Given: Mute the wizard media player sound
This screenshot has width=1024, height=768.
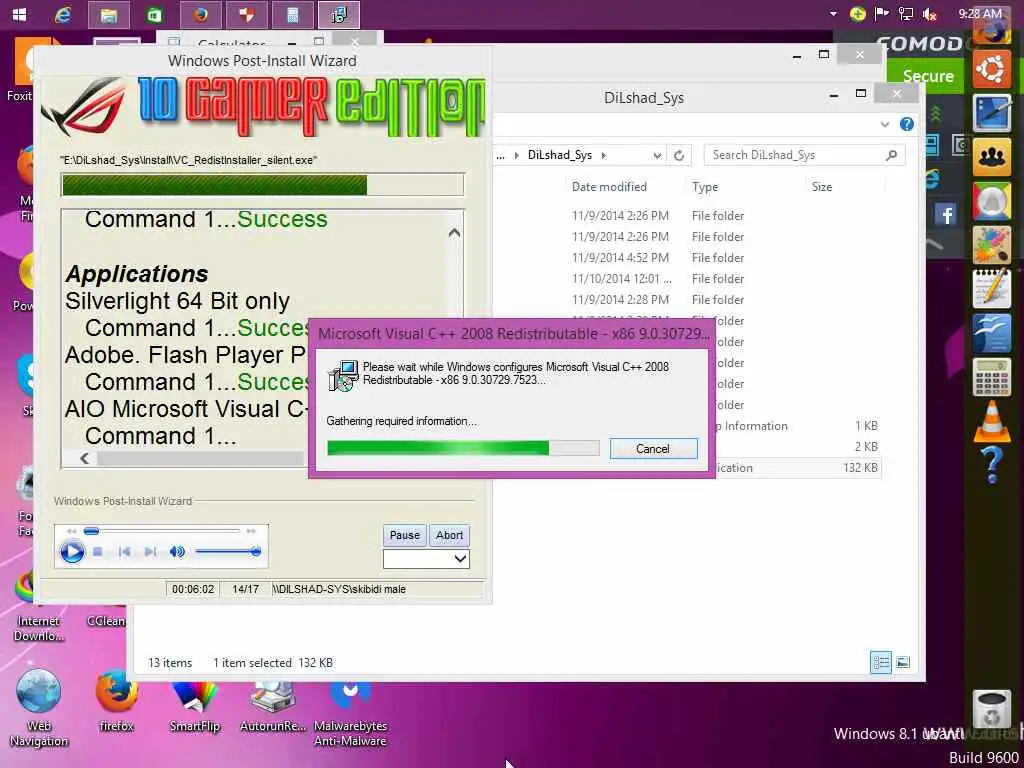Looking at the screenshot, I should (x=177, y=552).
